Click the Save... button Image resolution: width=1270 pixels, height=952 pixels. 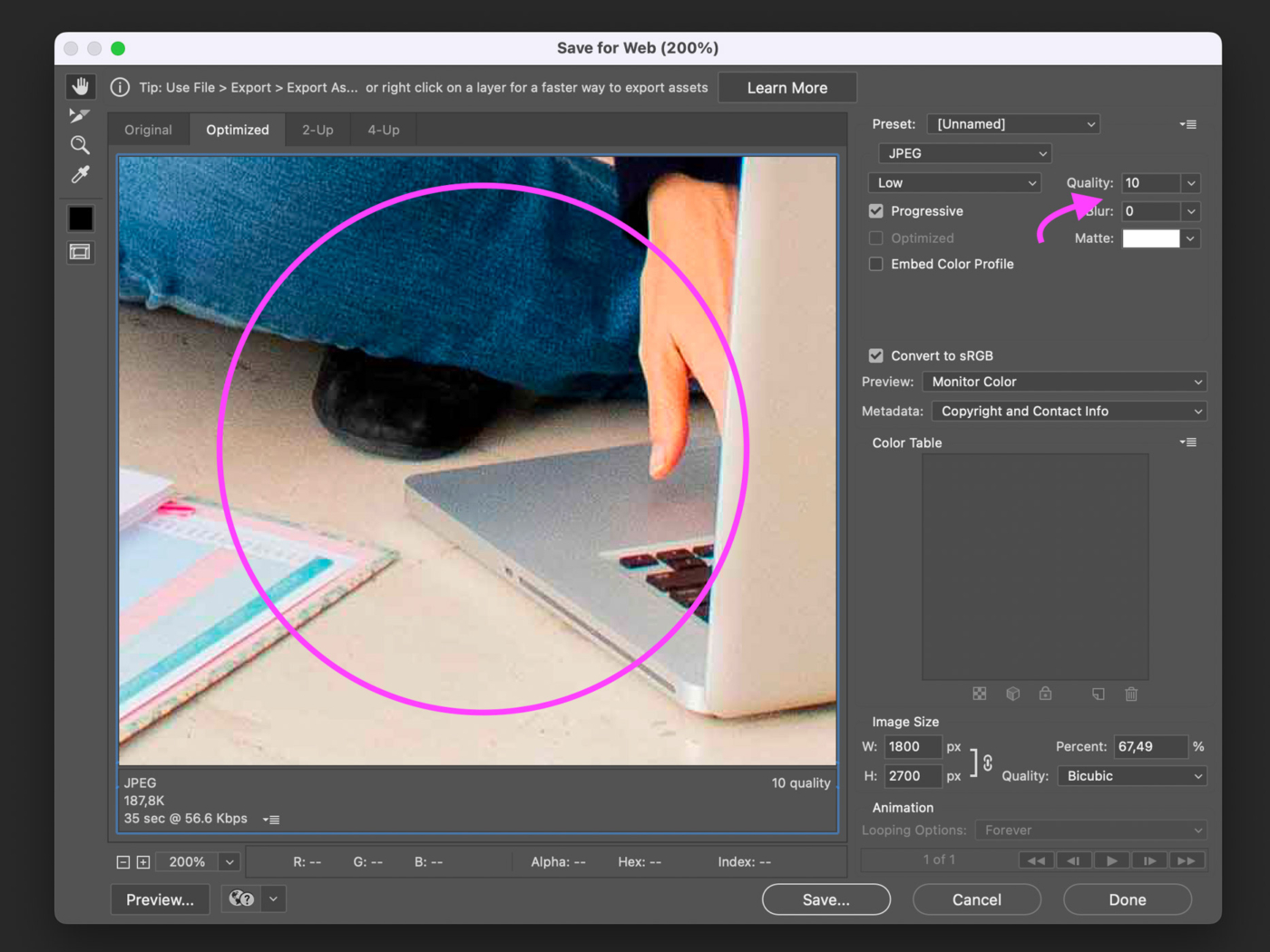825,899
